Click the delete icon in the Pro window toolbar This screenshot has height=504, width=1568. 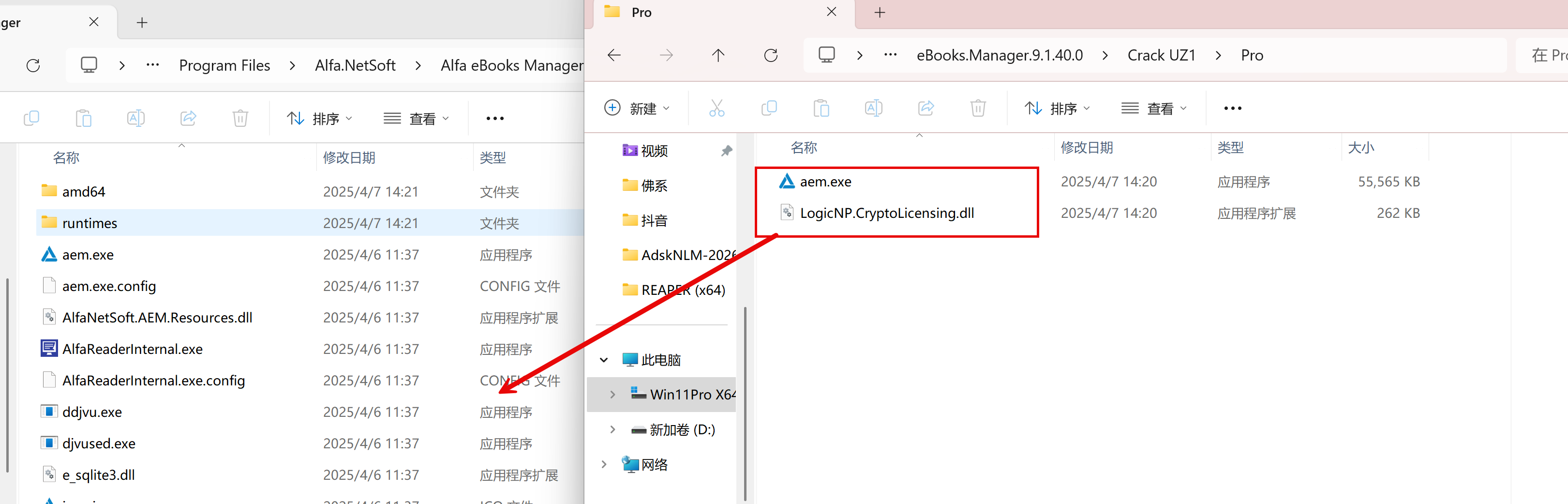pyautogui.click(x=978, y=108)
